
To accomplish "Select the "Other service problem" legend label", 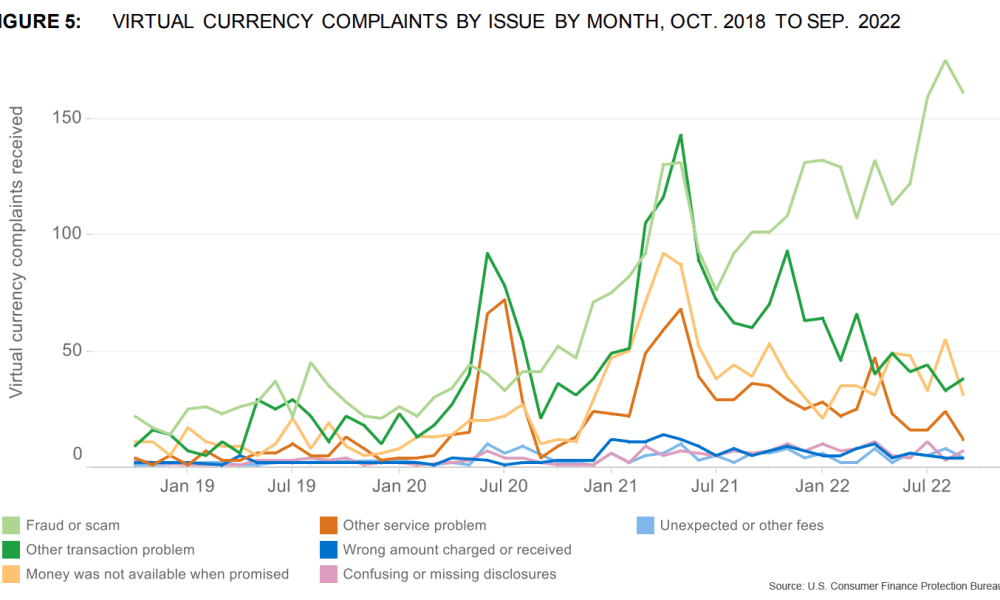I will pos(414,525).
